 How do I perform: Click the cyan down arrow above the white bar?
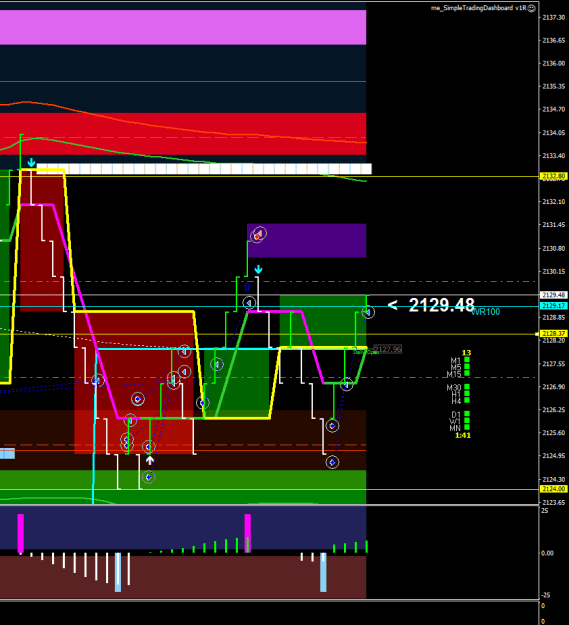(x=31, y=163)
